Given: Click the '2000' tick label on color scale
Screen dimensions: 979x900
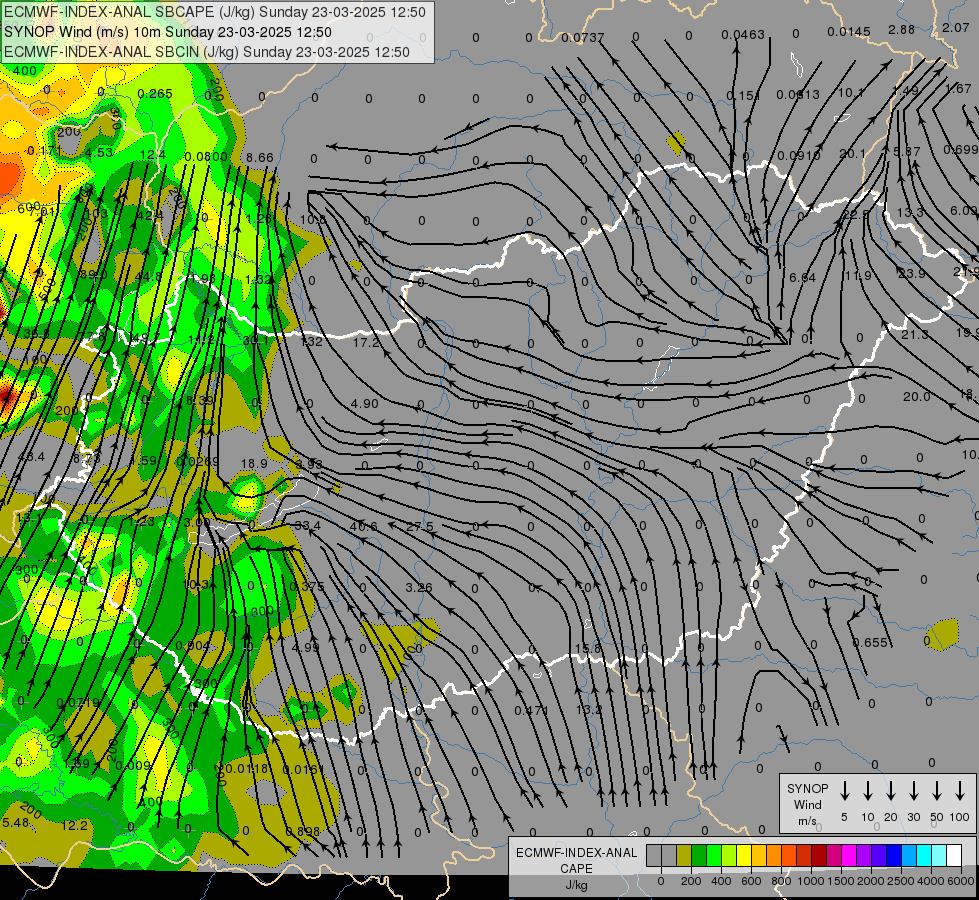Looking at the screenshot, I should pos(871,881).
